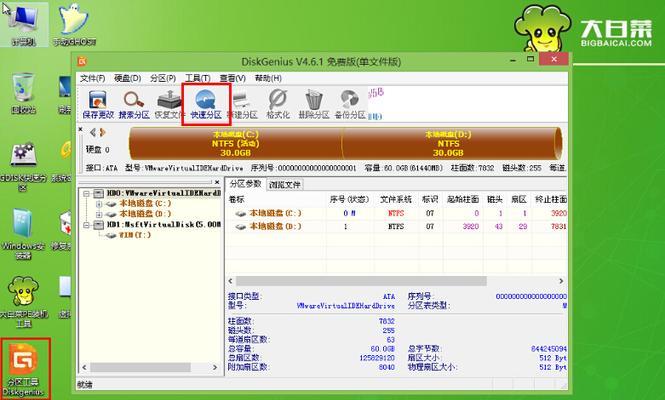Click disk tree scrollbar right arrow

pyautogui.click(x=215, y=367)
